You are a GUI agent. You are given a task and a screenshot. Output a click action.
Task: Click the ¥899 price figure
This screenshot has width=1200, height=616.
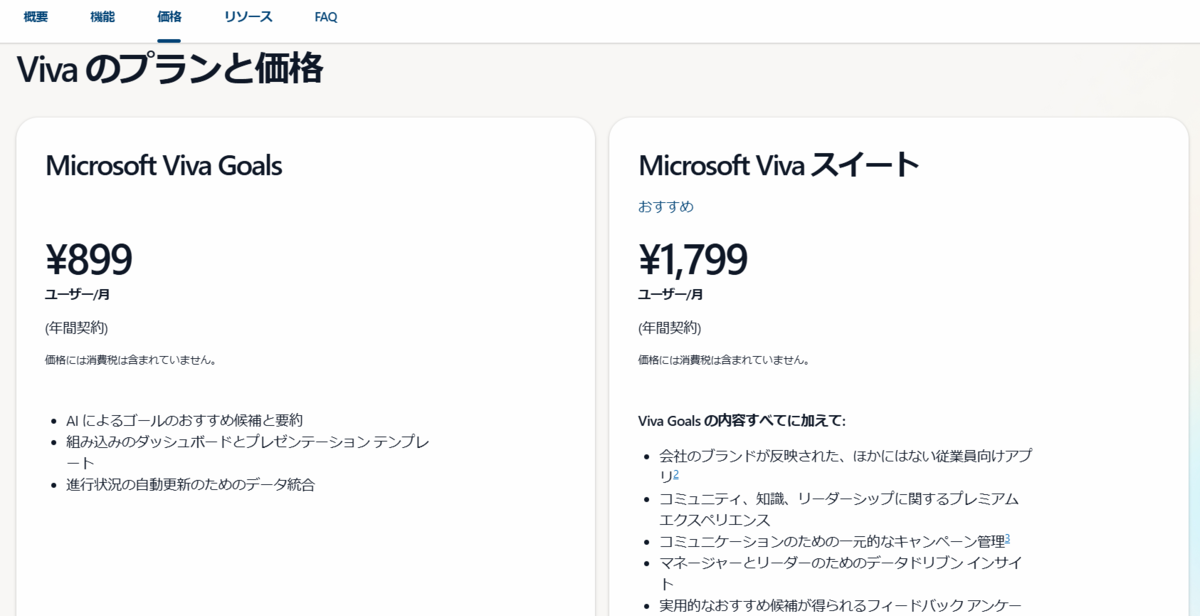(89, 260)
